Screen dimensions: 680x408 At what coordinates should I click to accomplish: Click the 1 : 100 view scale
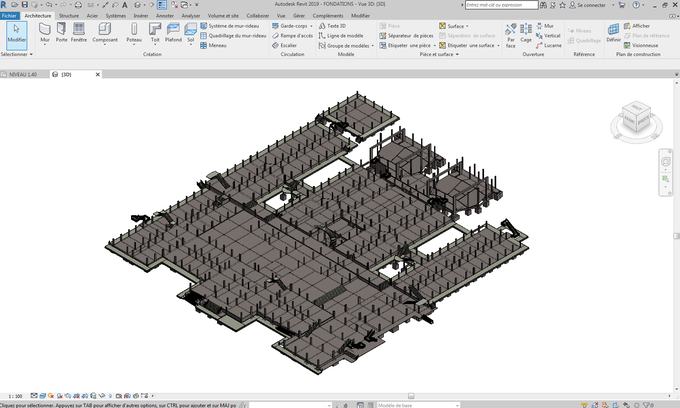[x=15, y=396]
